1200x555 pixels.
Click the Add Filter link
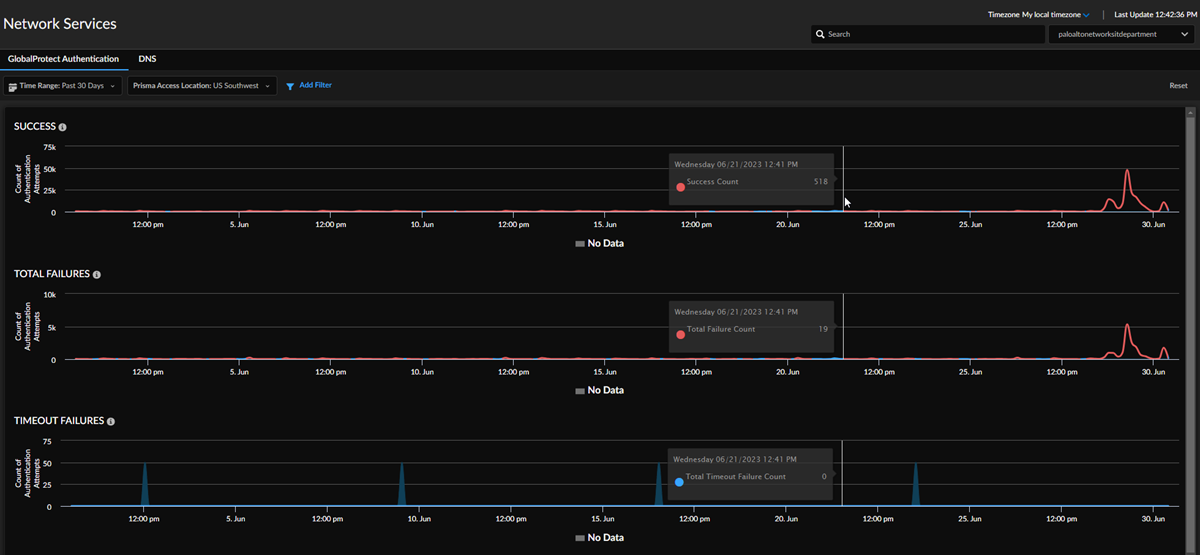pyautogui.click(x=315, y=86)
